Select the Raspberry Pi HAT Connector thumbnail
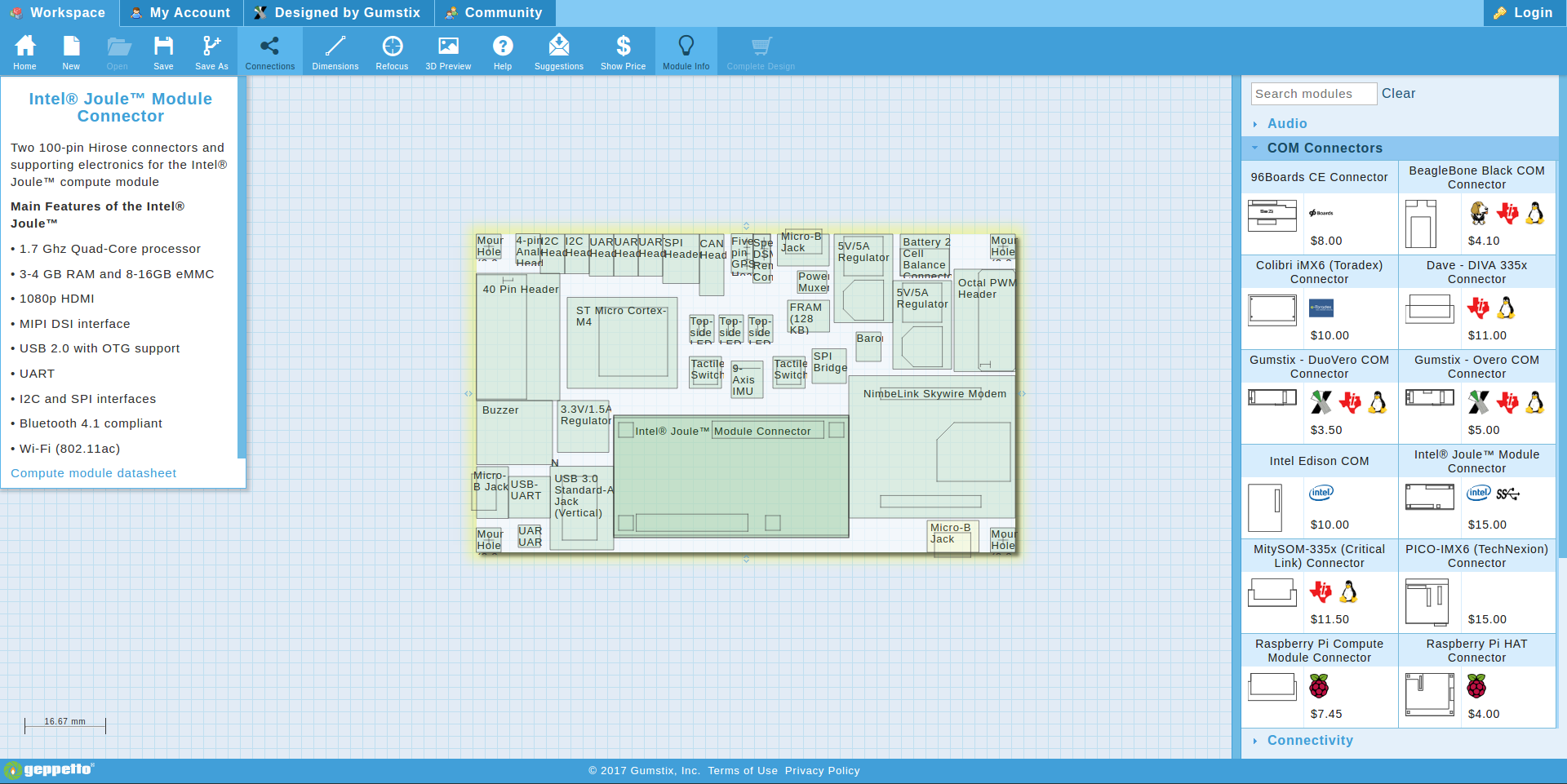1567x784 pixels. (1429, 694)
